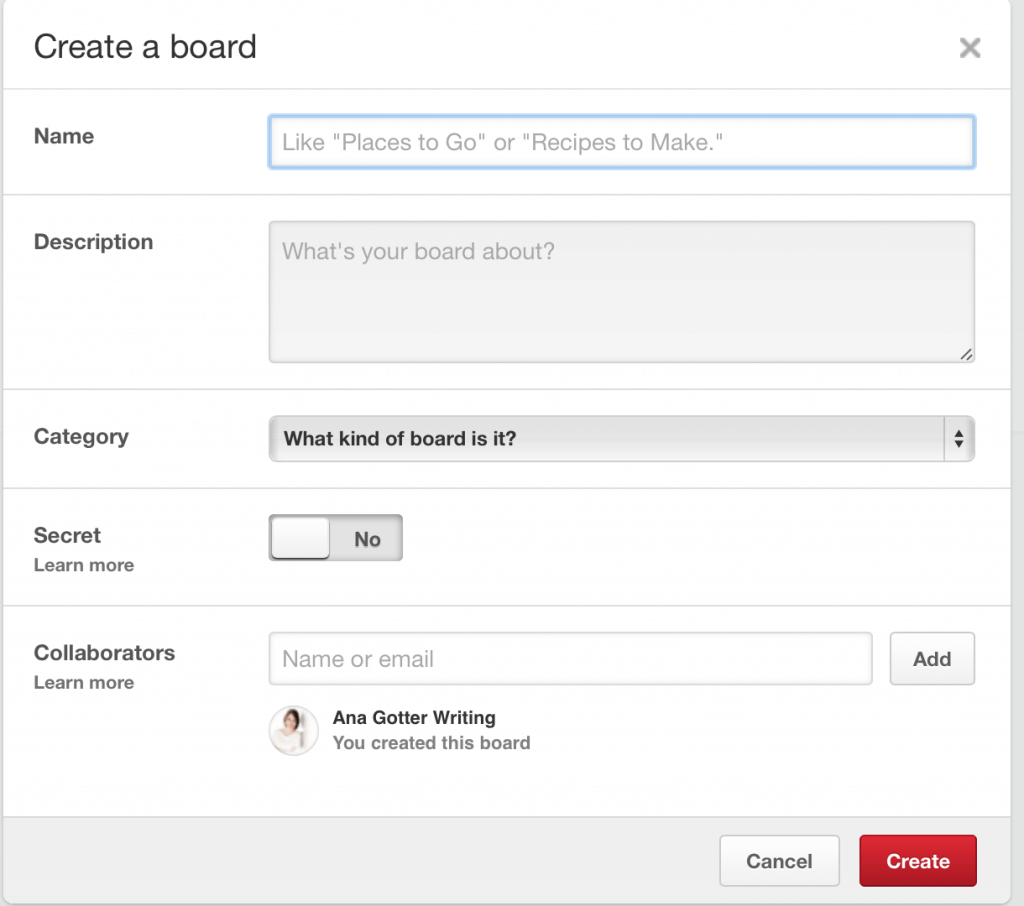Click the Collaborators name or email field

point(570,658)
